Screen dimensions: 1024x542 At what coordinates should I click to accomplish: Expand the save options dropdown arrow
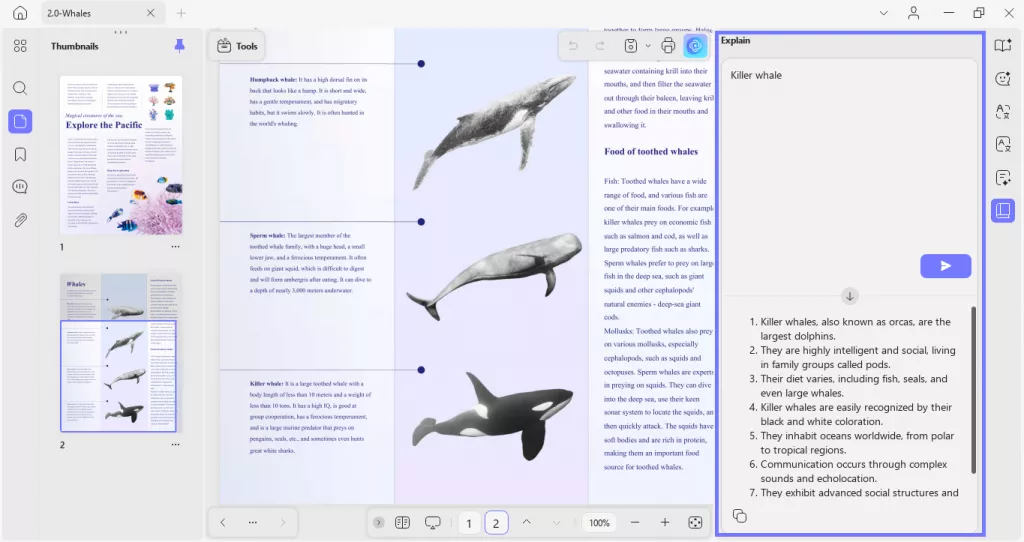[x=648, y=46]
